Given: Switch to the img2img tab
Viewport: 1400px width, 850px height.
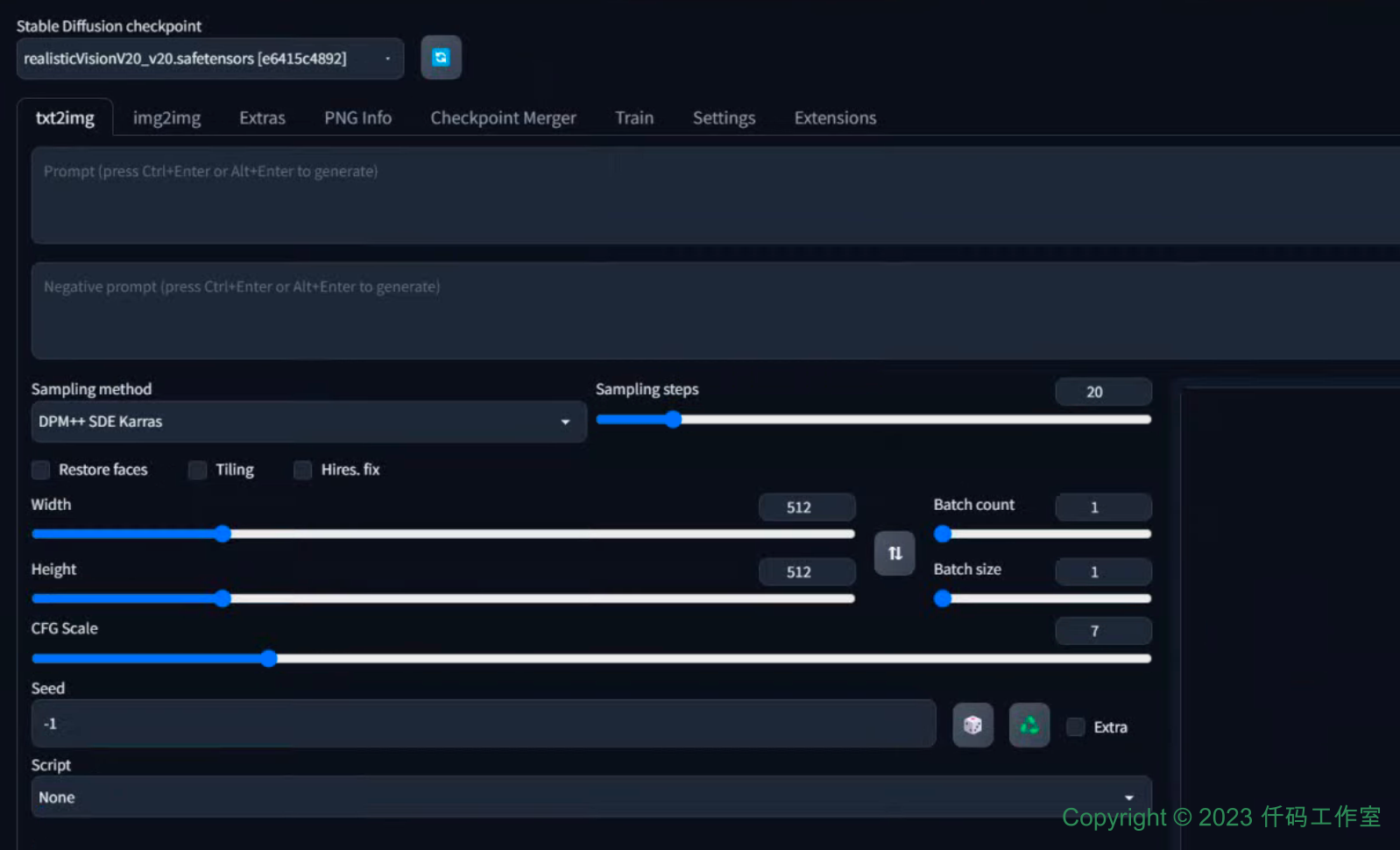Looking at the screenshot, I should 166,117.
